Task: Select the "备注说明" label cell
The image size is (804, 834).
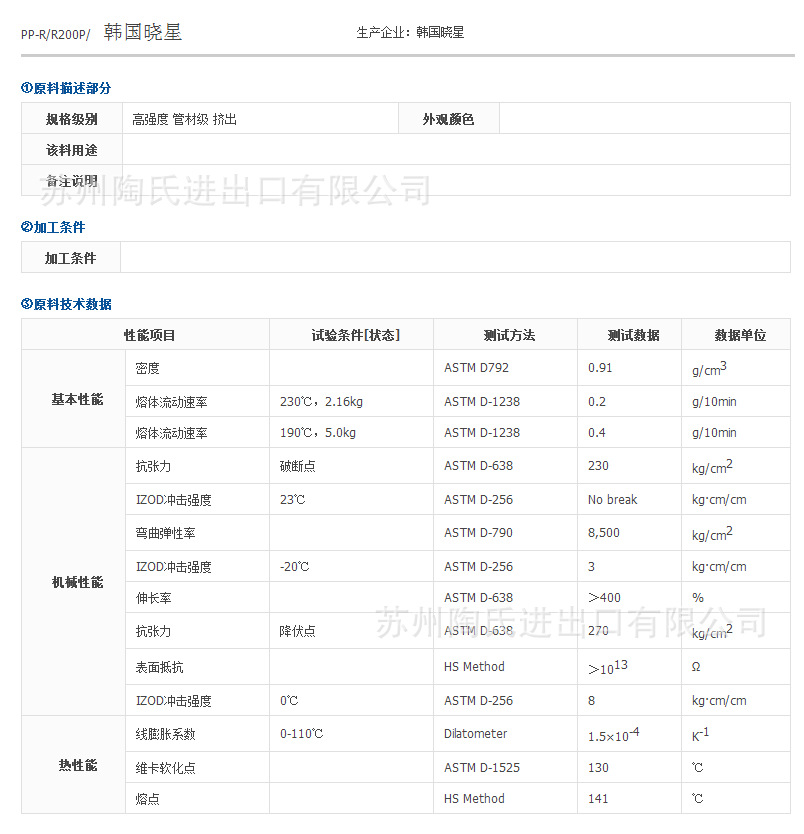Action: pyautogui.click(x=72, y=181)
